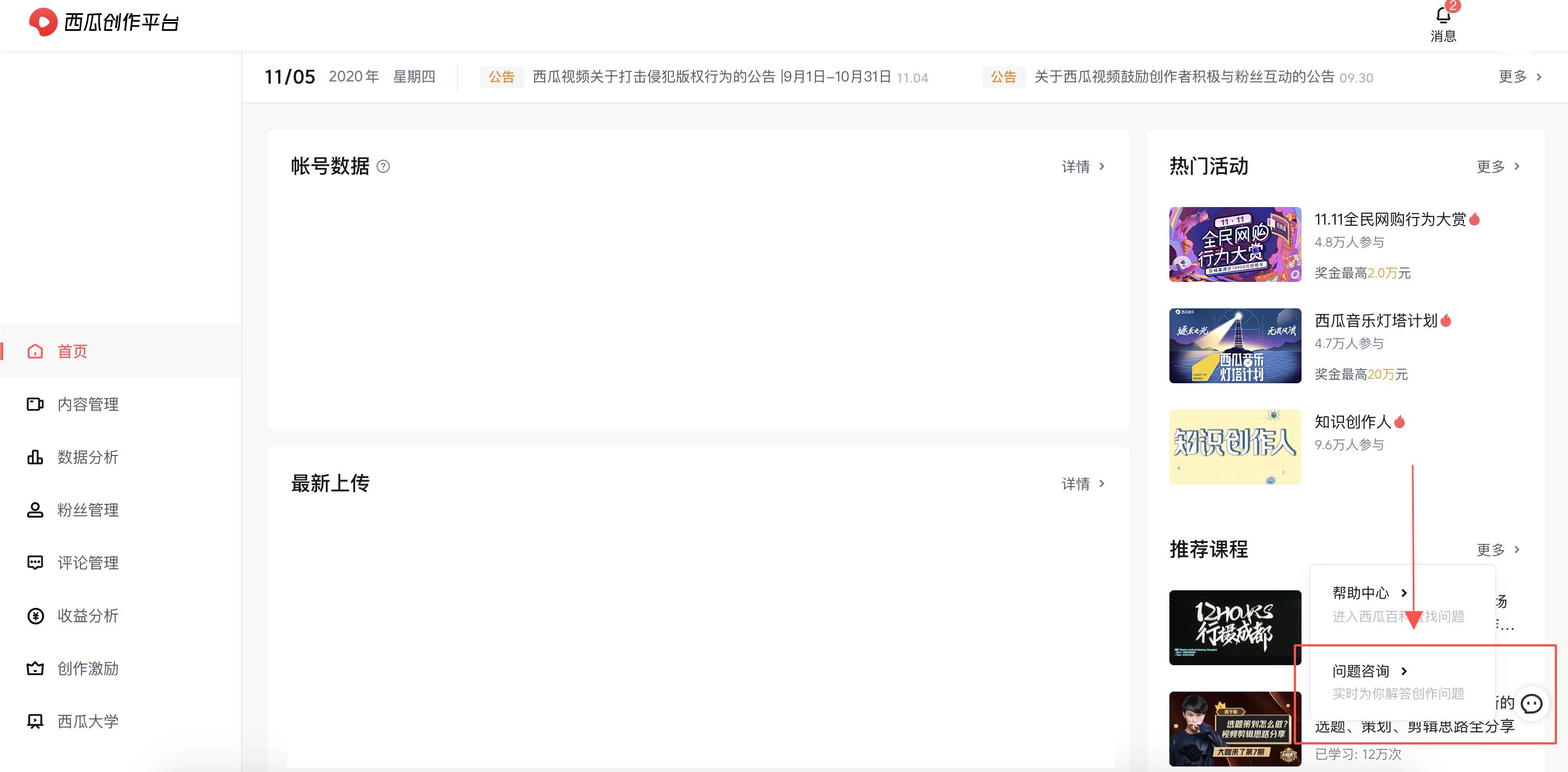1568x772 pixels.
Task: Click the 西瓜创作平台 logo
Action: click(104, 22)
